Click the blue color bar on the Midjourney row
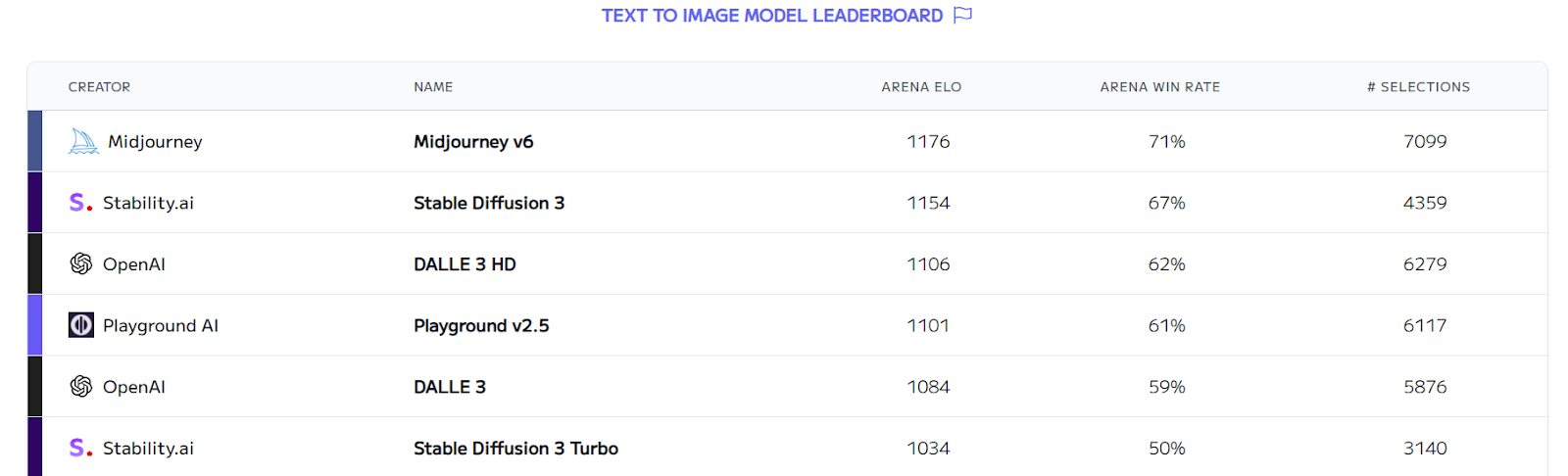Viewport: 1568px width, 476px height. 35,141
